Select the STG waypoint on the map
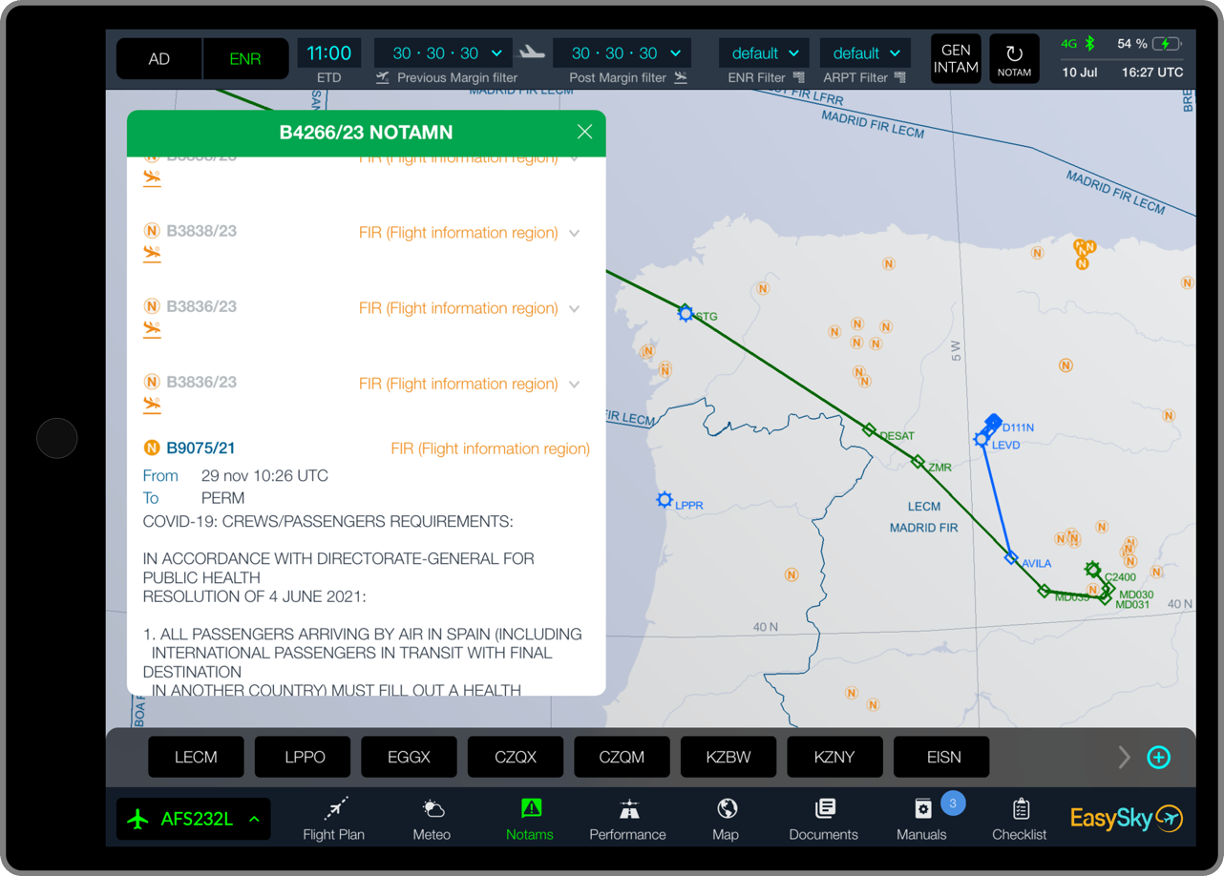1224x876 pixels. tap(686, 314)
